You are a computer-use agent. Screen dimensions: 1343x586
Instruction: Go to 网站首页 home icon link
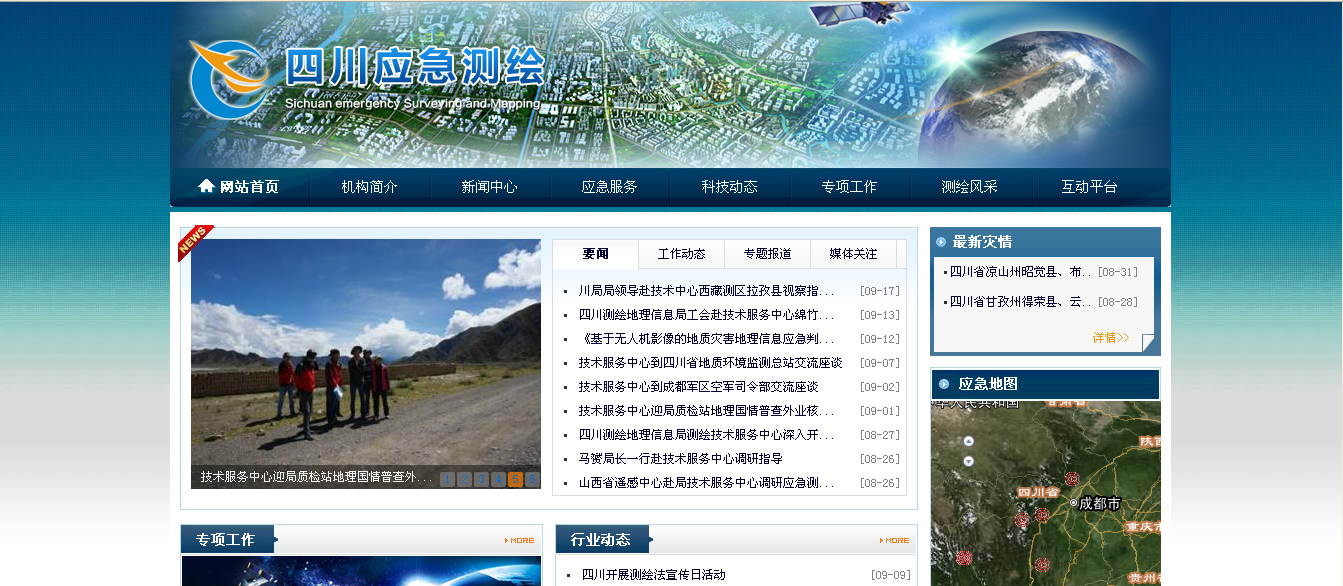[x=239, y=187]
